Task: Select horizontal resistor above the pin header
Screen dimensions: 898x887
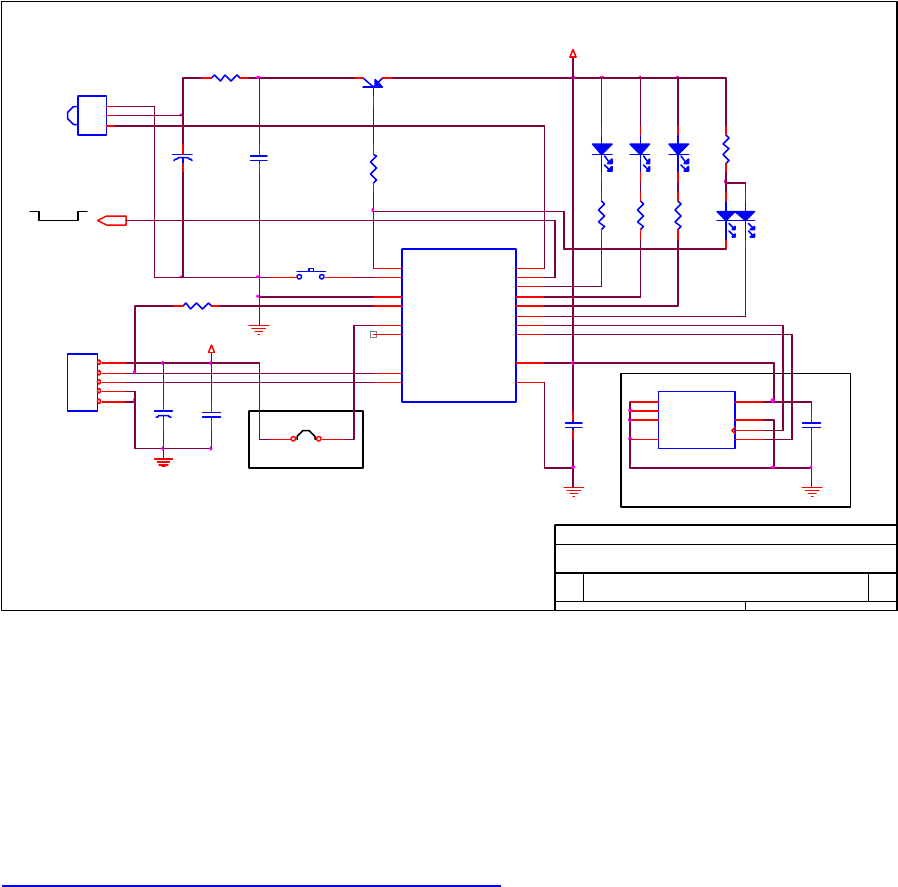Action: (x=197, y=306)
